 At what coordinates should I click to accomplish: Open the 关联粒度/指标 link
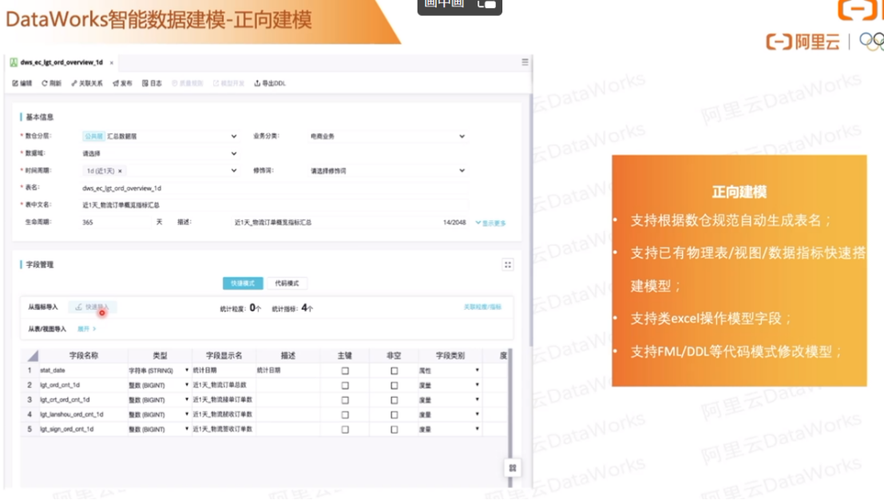tap(482, 307)
